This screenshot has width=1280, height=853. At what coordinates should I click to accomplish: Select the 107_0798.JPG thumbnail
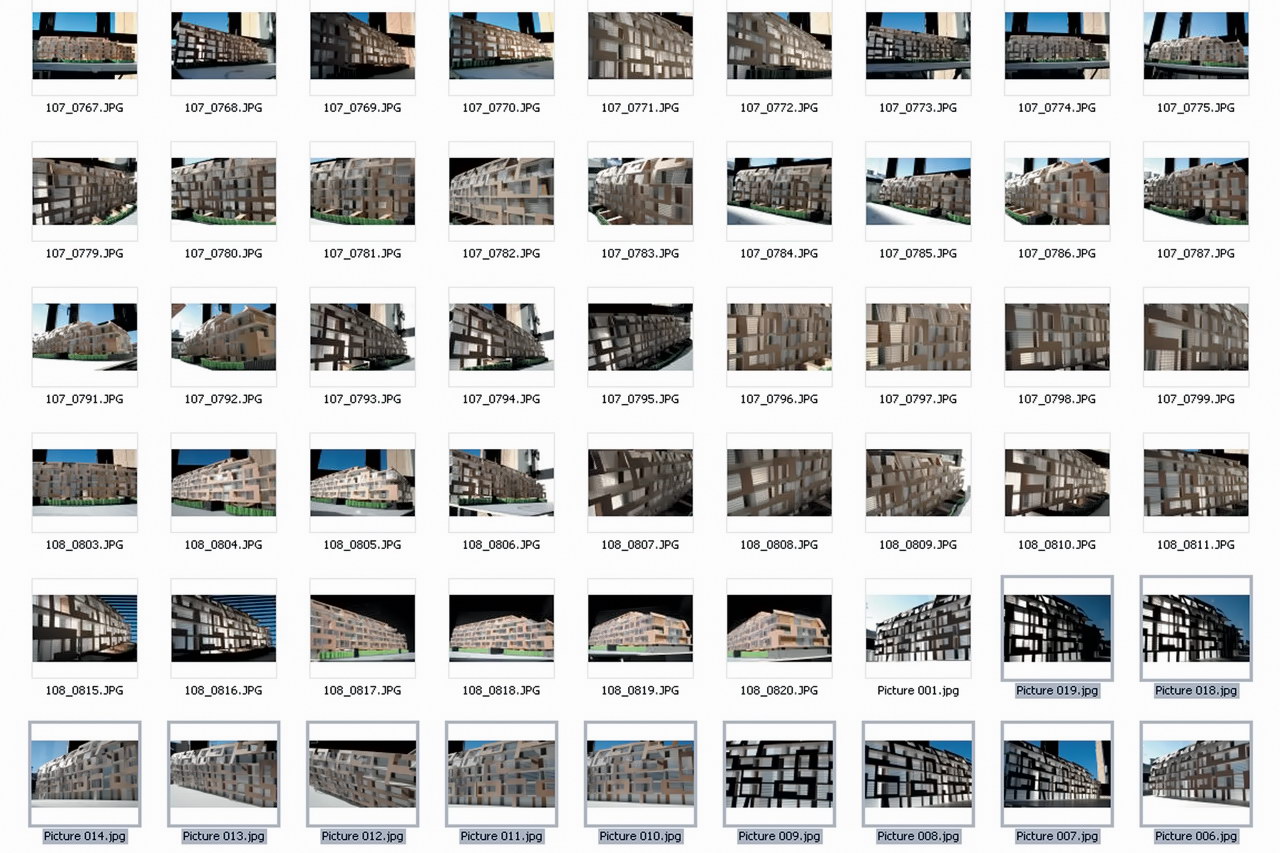click(x=1057, y=337)
